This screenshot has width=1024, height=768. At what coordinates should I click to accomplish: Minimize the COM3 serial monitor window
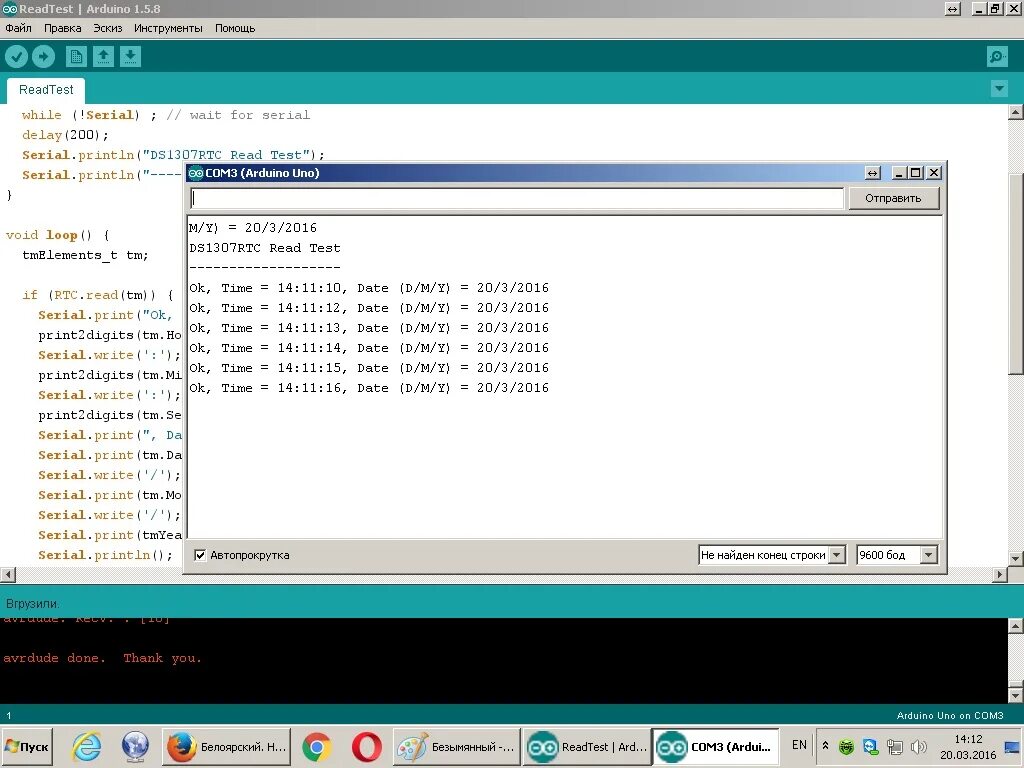tap(899, 172)
